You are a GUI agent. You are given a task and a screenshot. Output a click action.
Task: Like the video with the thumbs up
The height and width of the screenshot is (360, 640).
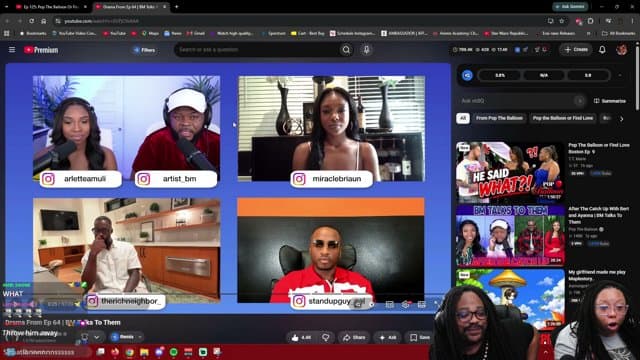click(x=301, y=337)
